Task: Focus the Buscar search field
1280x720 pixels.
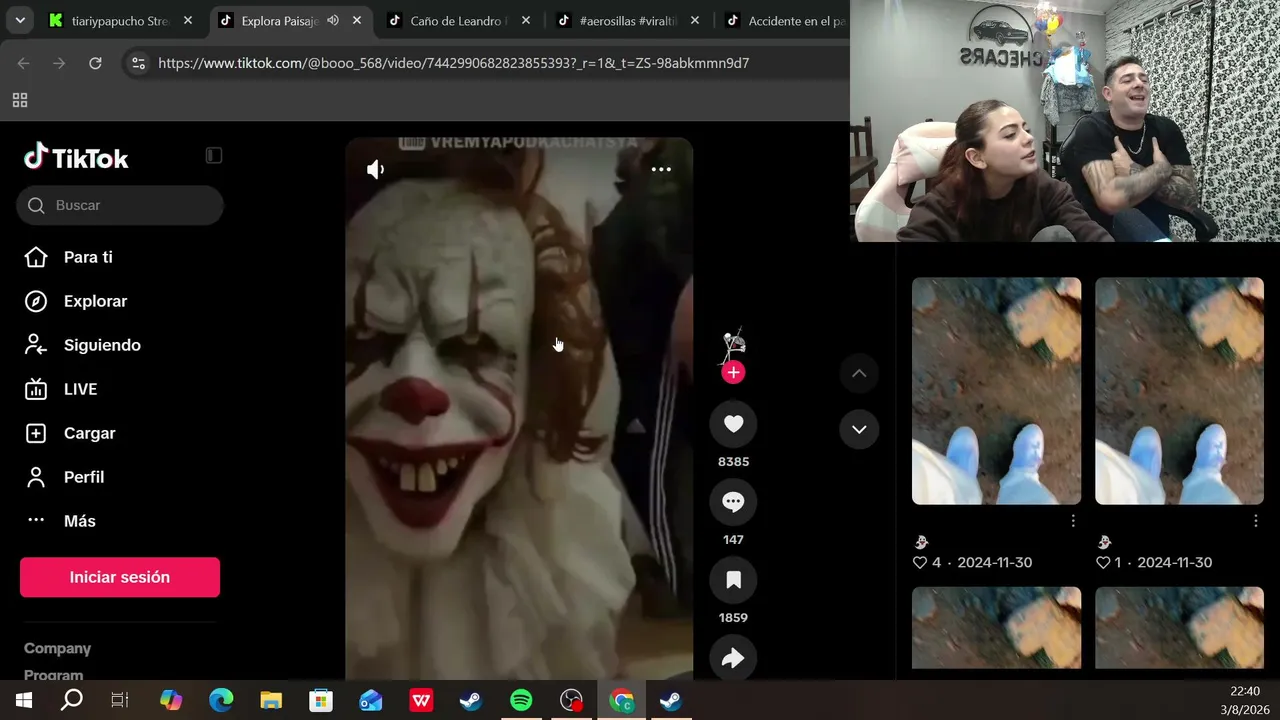Action: point(120,205)
